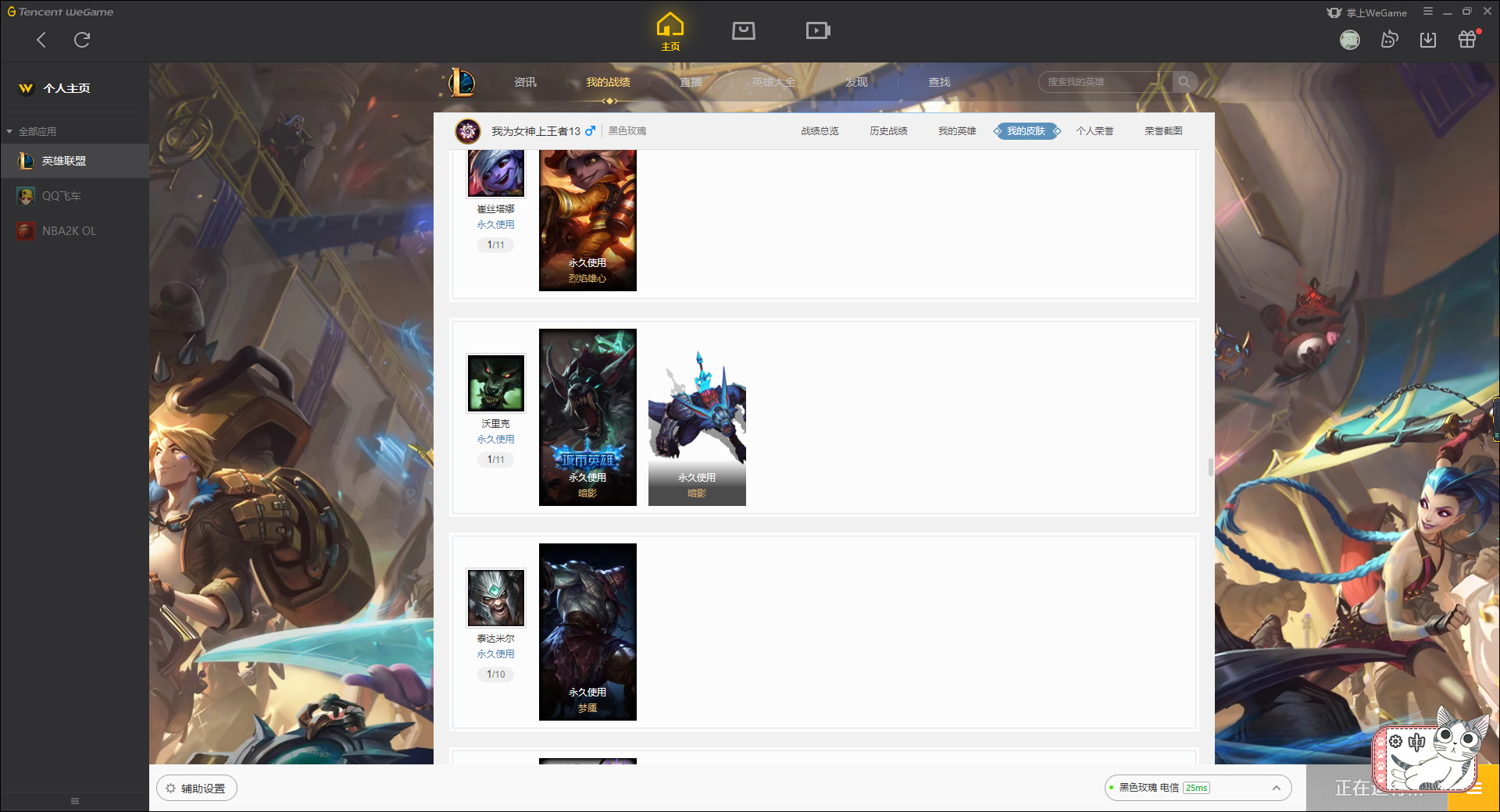Select QQ飞车 in the sidebar
Screen dimensions: 1500x812
[74, 196]
